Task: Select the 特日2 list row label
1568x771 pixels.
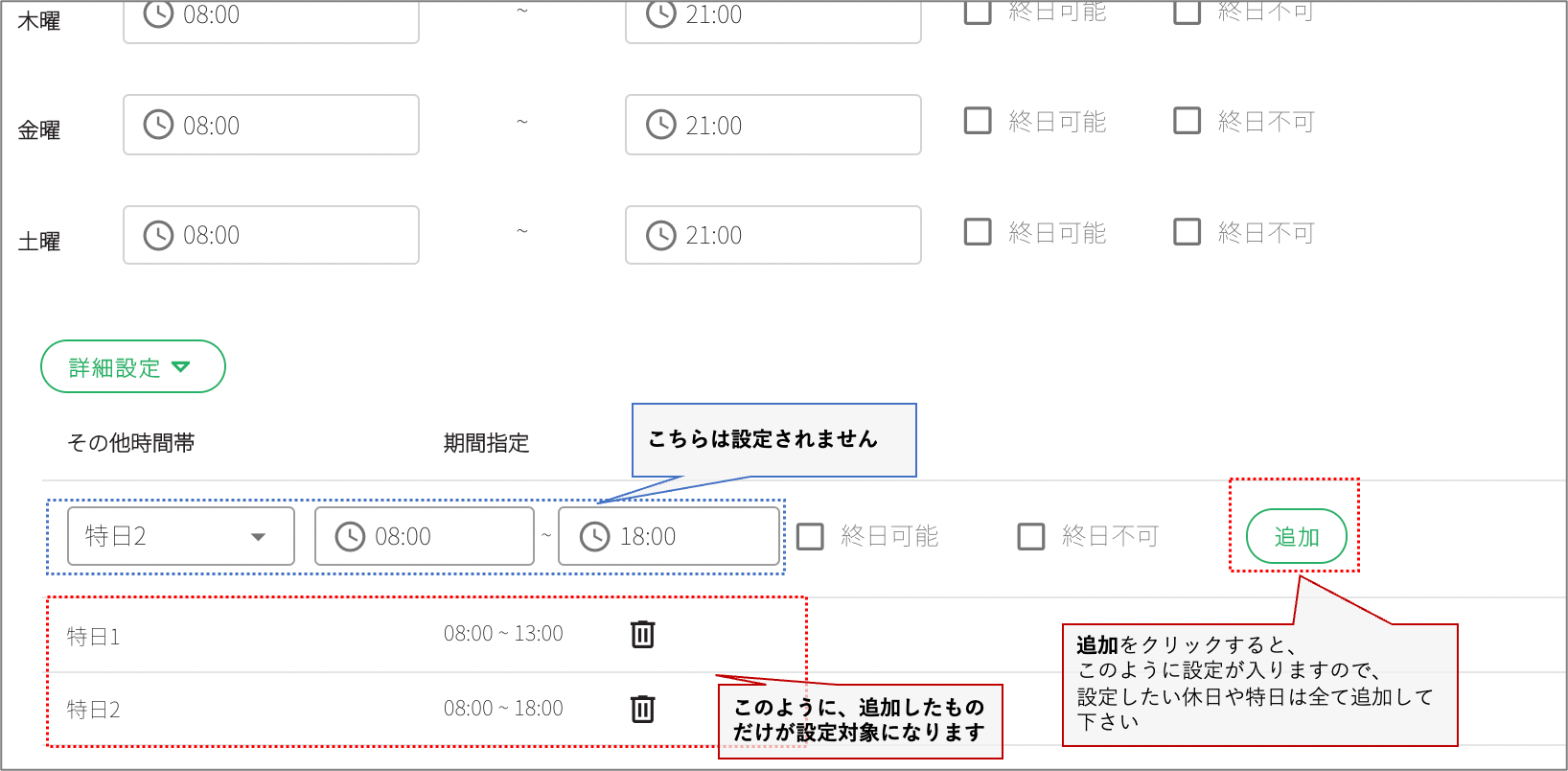Action: (93, 710)
